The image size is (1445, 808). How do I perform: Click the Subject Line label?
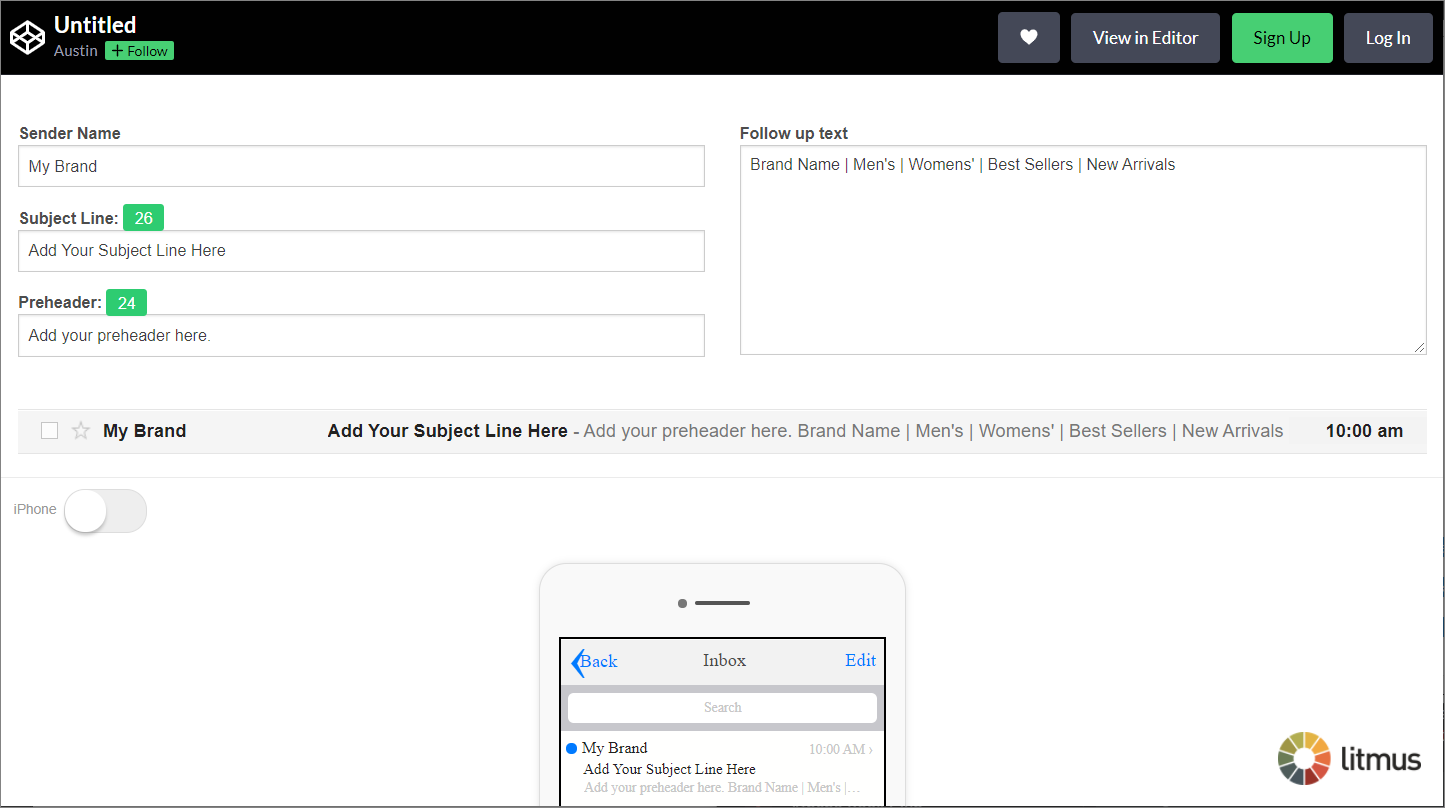[69, 218]
